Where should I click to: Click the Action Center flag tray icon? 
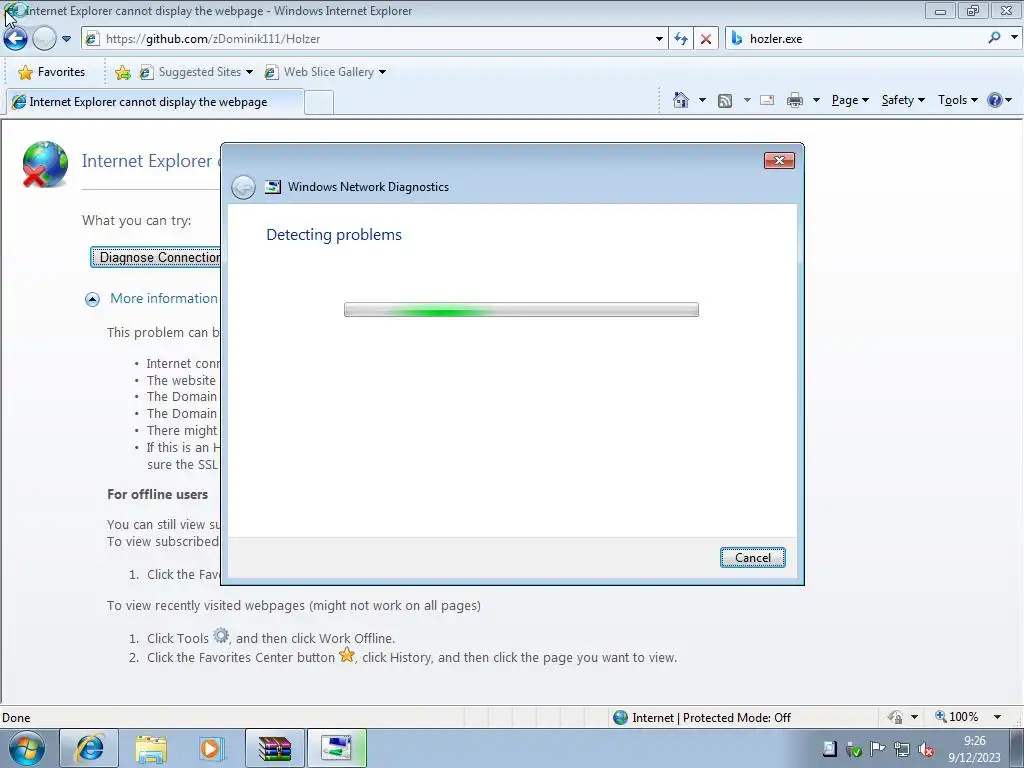[x=877, y=749]
